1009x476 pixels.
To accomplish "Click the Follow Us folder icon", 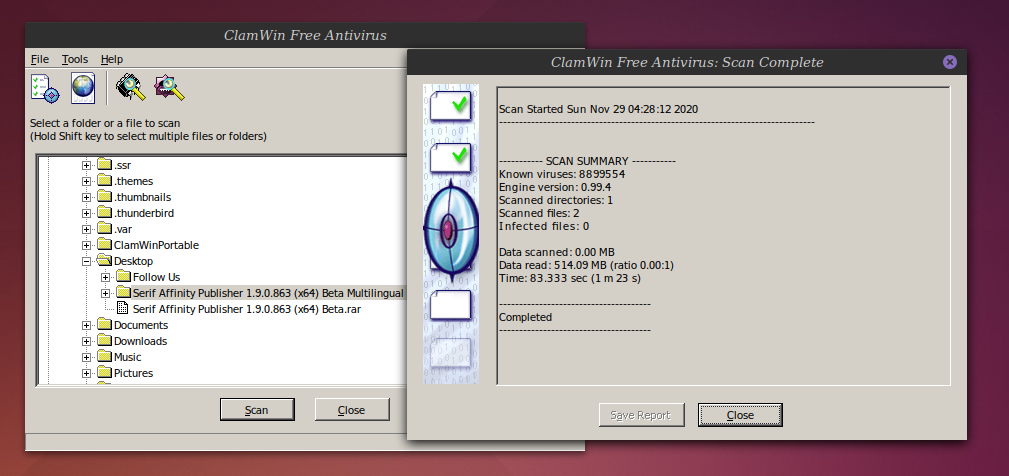I will tap(124, 277).
